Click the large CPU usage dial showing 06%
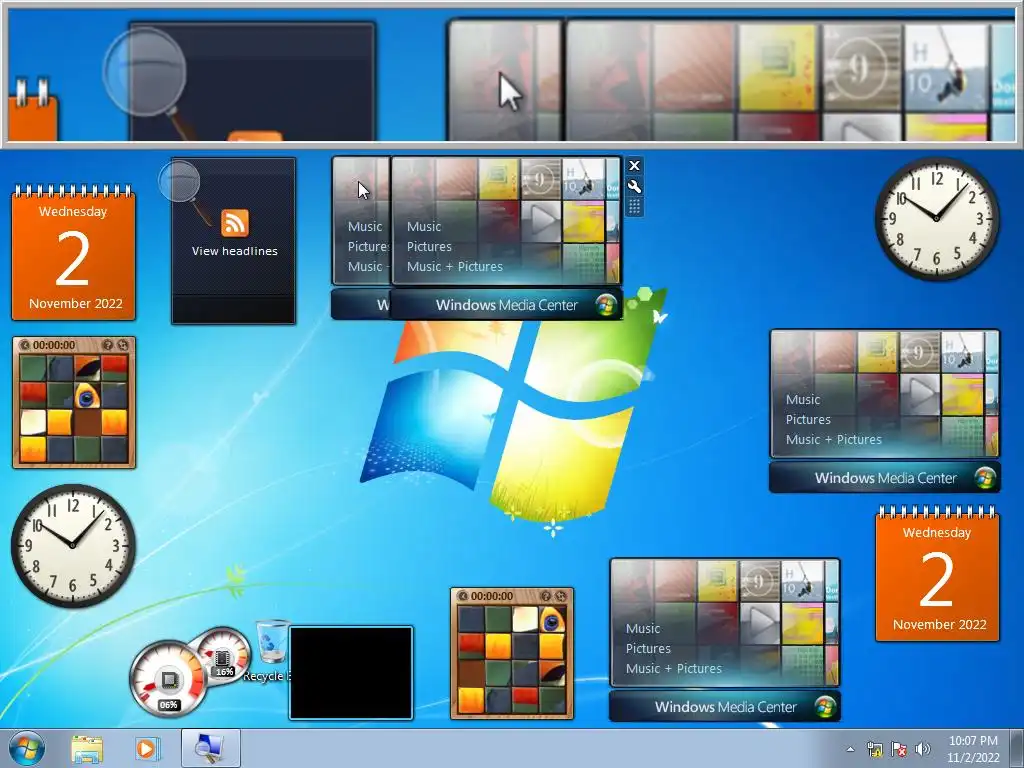This screenshot has height=768, width=1024. click(x=167, y=679)
